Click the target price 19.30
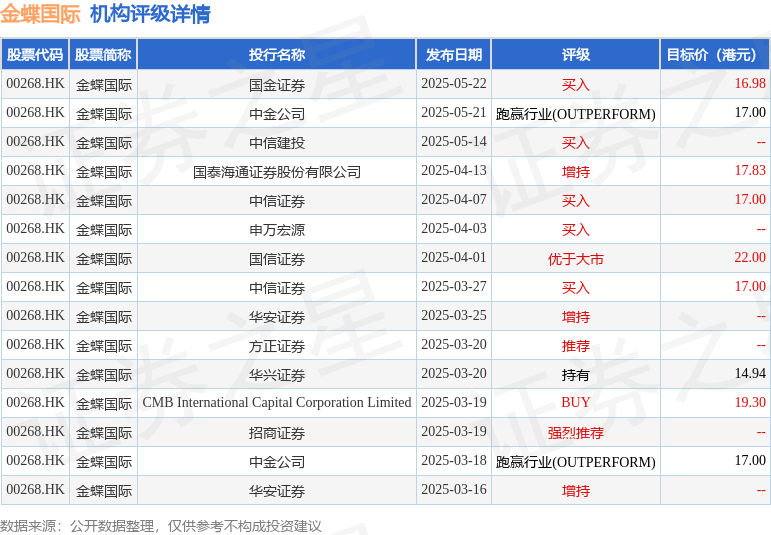Viewport: 771px width, 535px height. (750, 403)
